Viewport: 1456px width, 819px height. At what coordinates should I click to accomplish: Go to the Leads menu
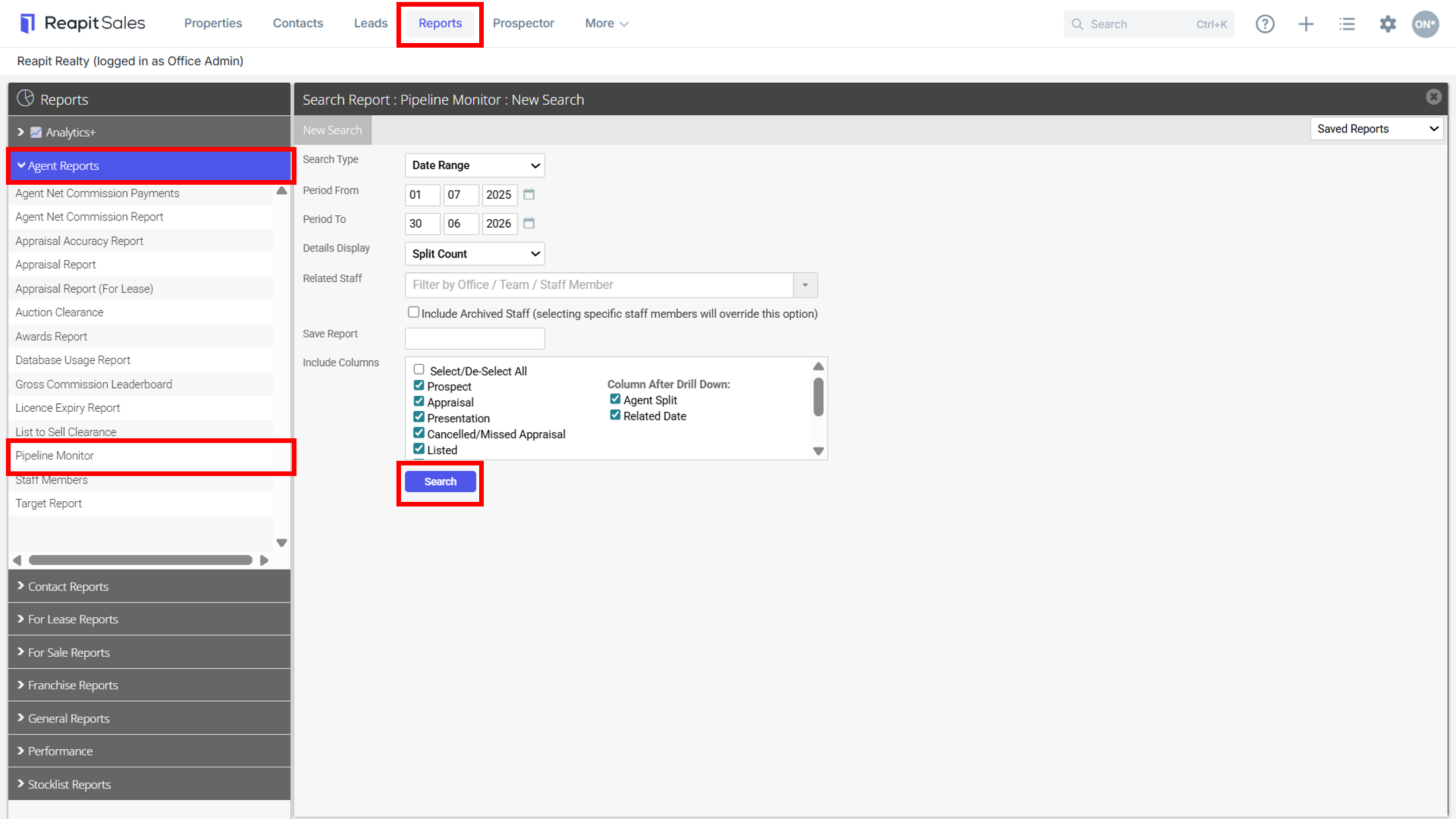371,23
